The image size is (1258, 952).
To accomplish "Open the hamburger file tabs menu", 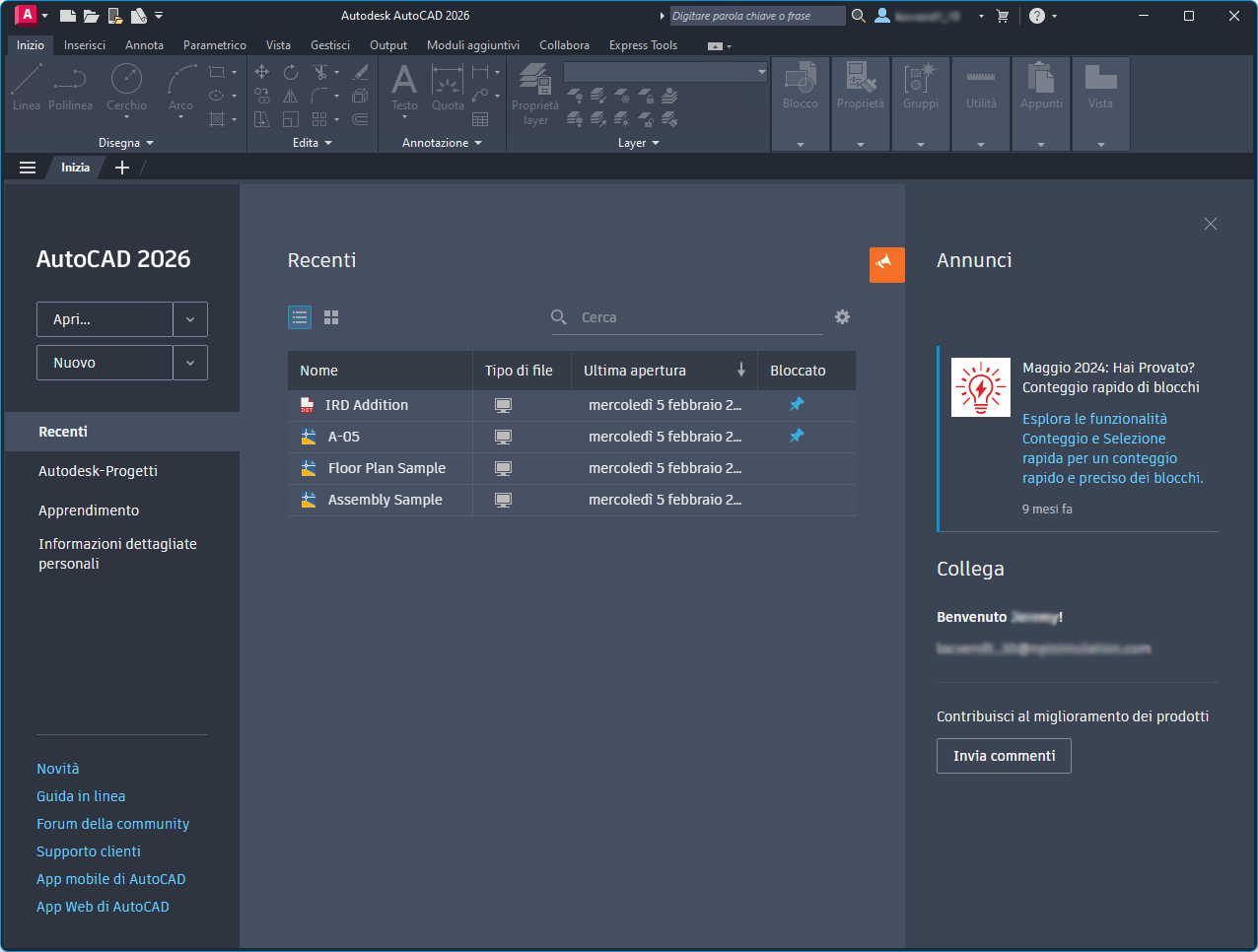I will [28, 168].
